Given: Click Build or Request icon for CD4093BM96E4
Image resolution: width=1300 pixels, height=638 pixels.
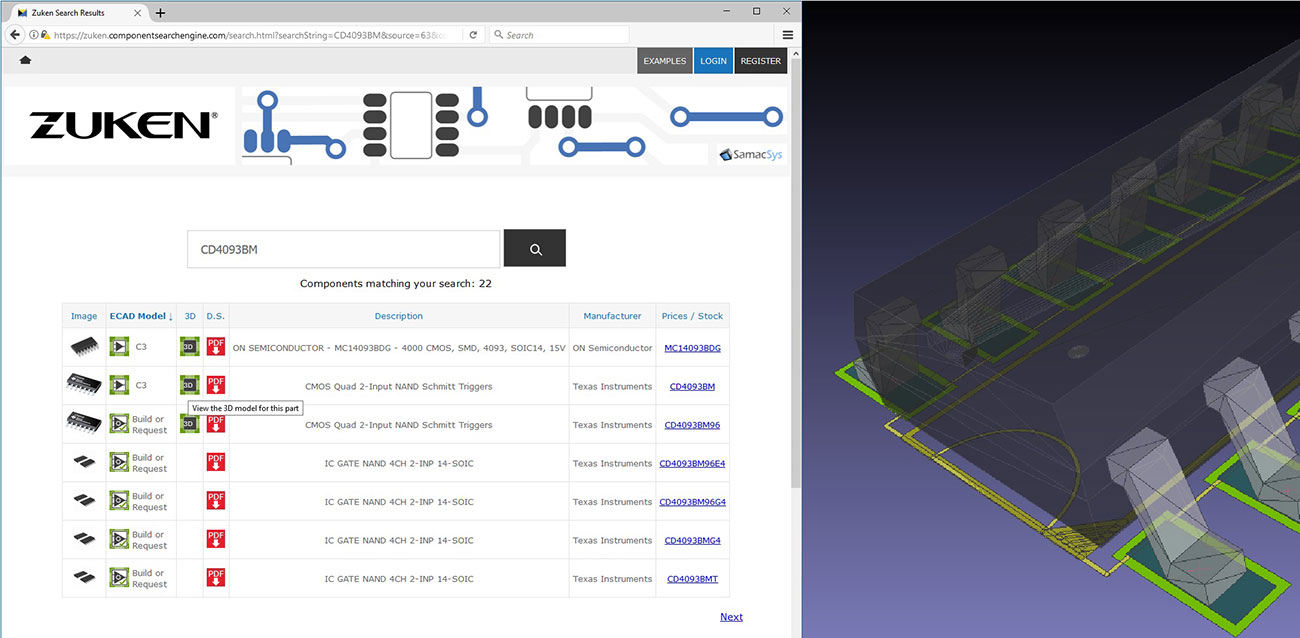Looking at the screenshot, I should click(x=119, y=462).
